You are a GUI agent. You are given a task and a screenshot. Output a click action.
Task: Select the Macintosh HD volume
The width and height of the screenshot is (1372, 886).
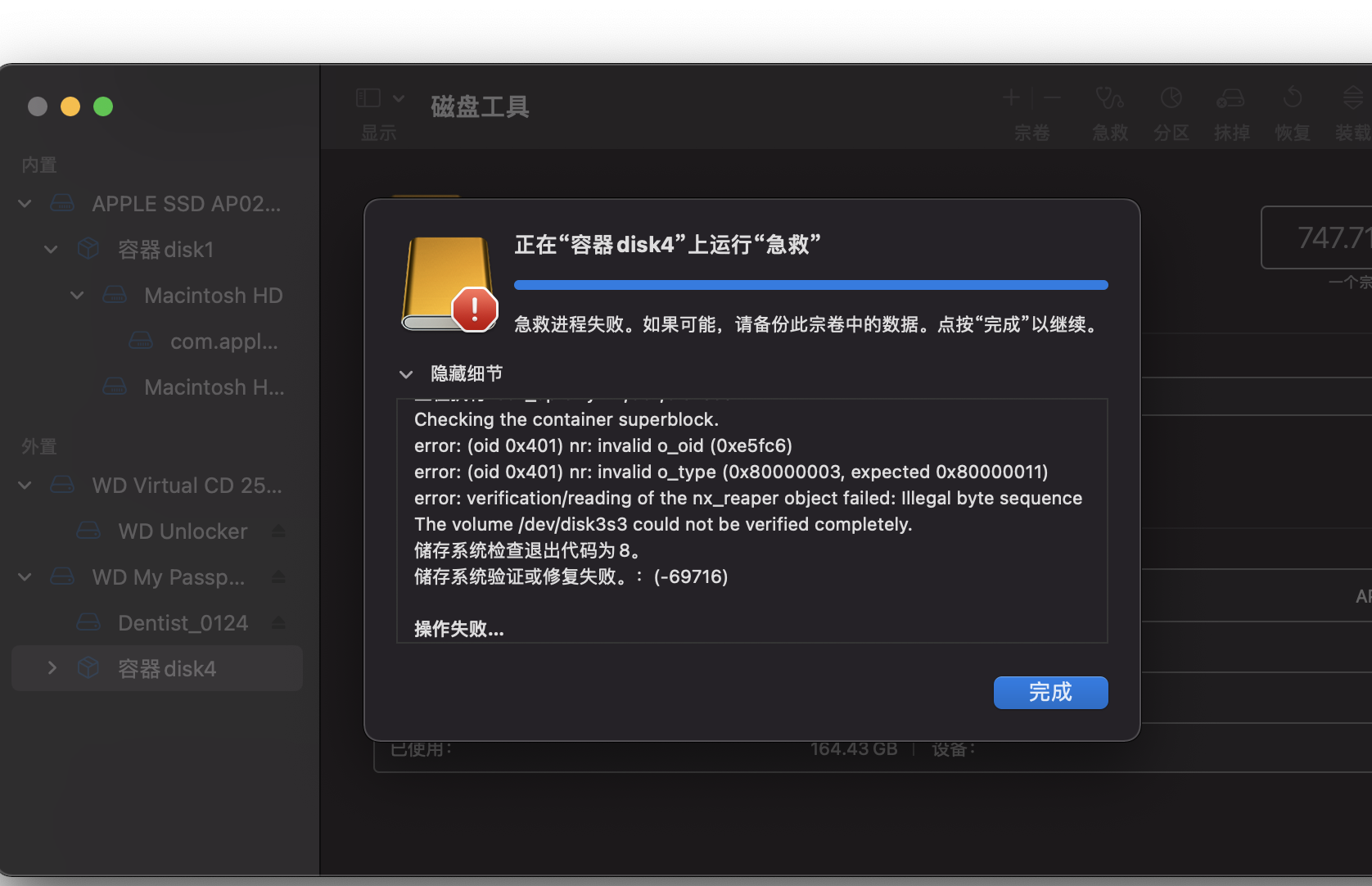[213, 296]
